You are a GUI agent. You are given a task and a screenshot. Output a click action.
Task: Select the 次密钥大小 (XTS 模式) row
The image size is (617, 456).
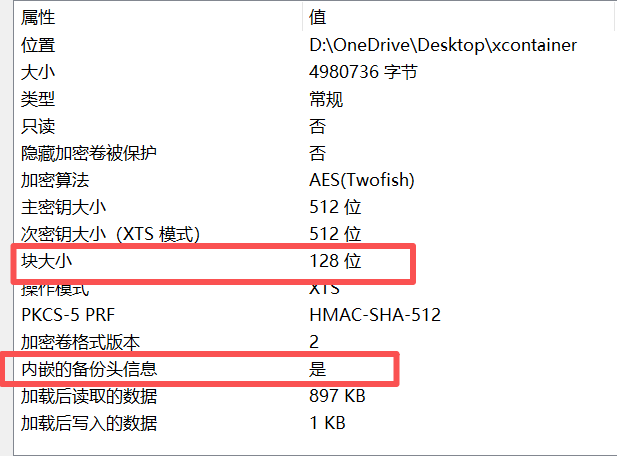(110, 234)
